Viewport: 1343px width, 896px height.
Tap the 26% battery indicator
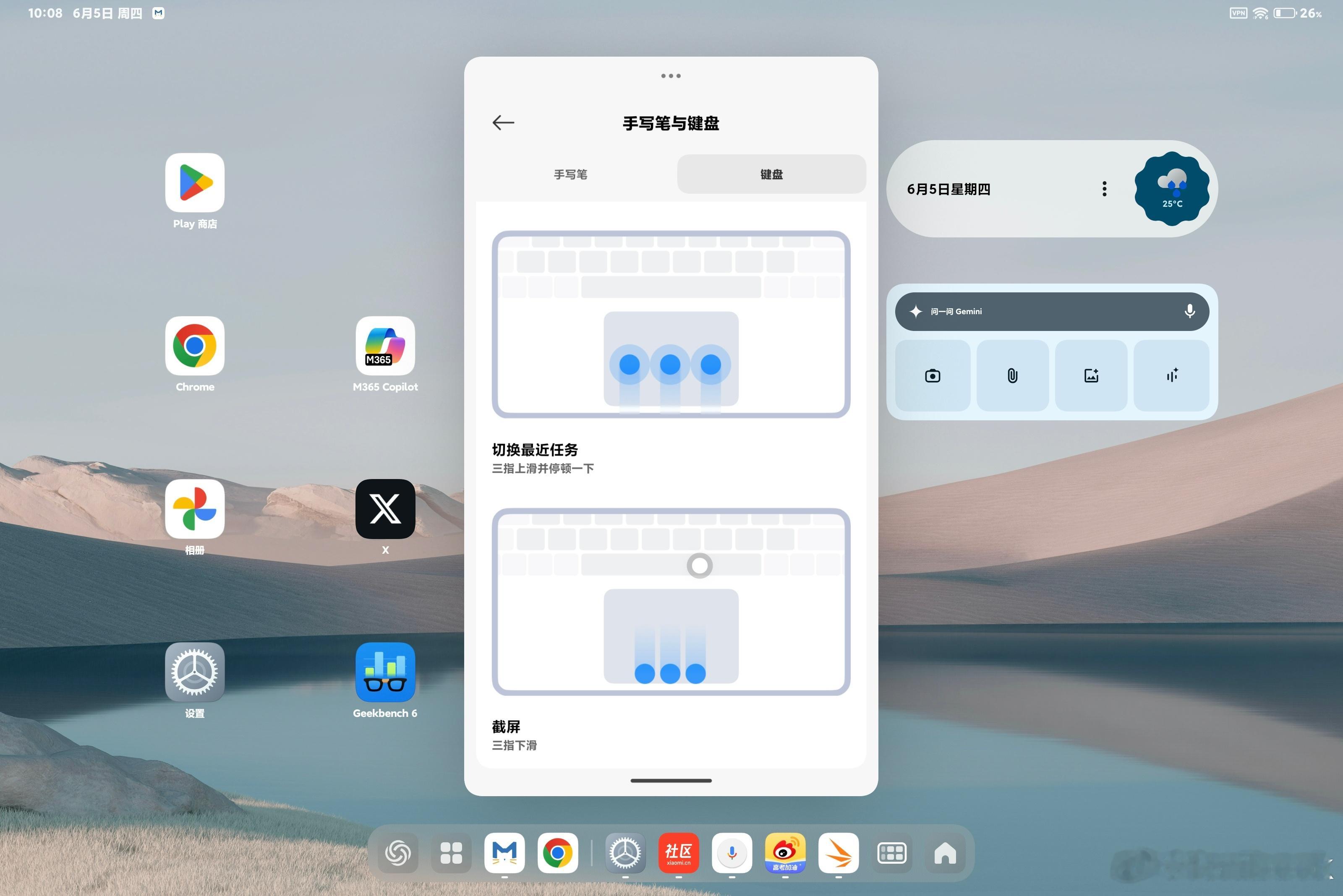point(1298,13)
